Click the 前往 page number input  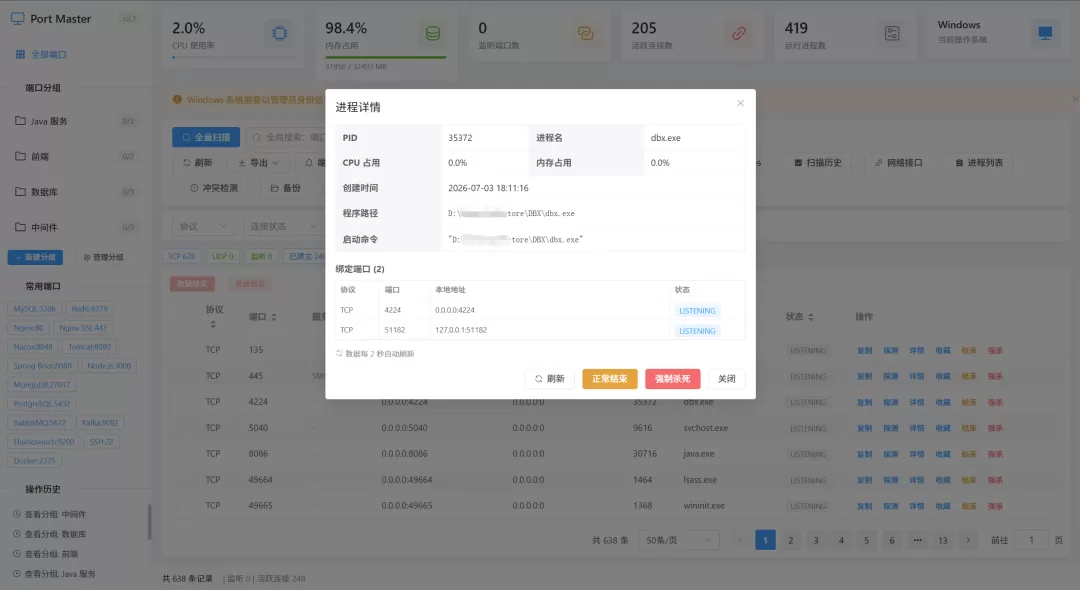click(x=1031, y=540)
